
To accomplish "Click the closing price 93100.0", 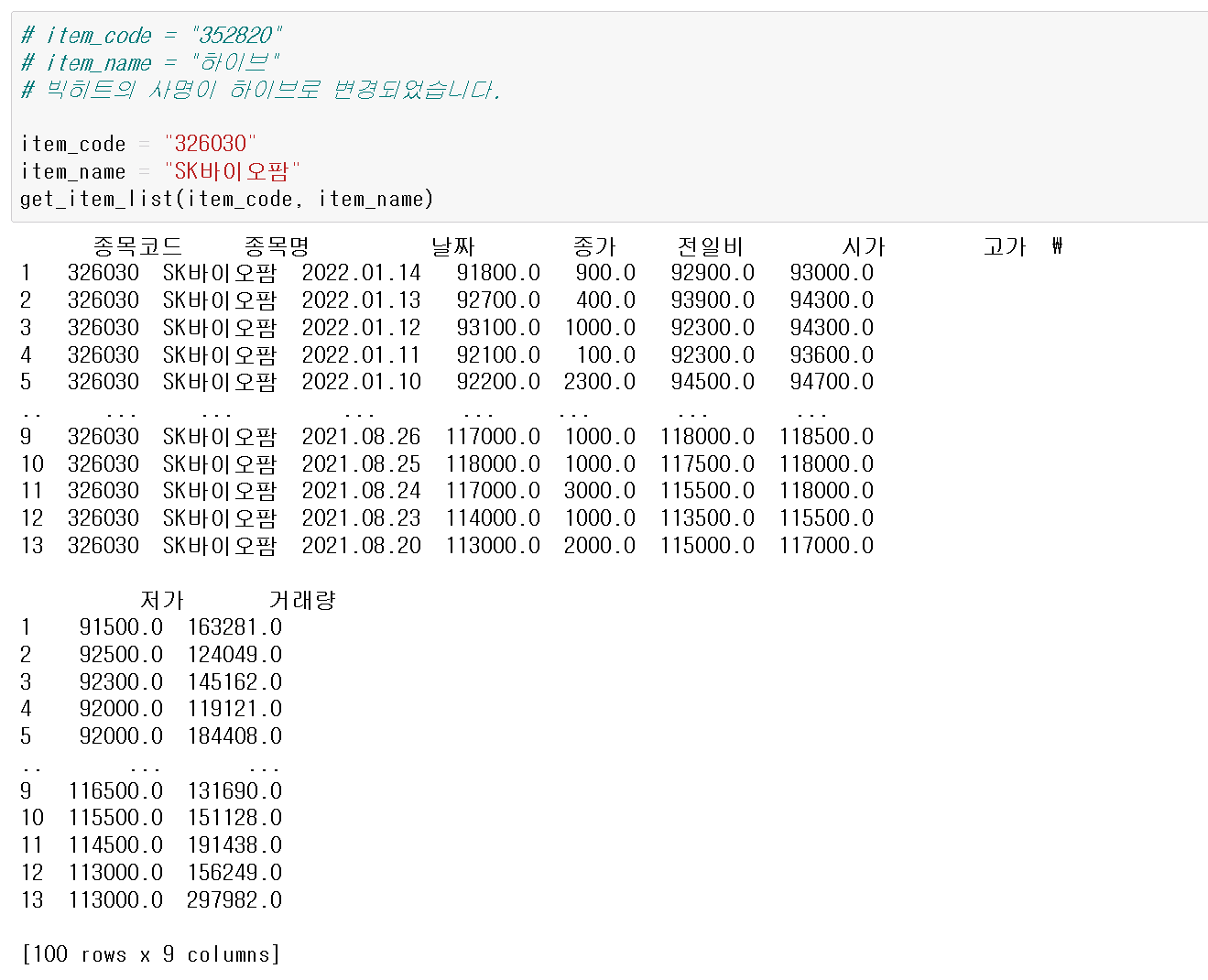I will 498,328.
